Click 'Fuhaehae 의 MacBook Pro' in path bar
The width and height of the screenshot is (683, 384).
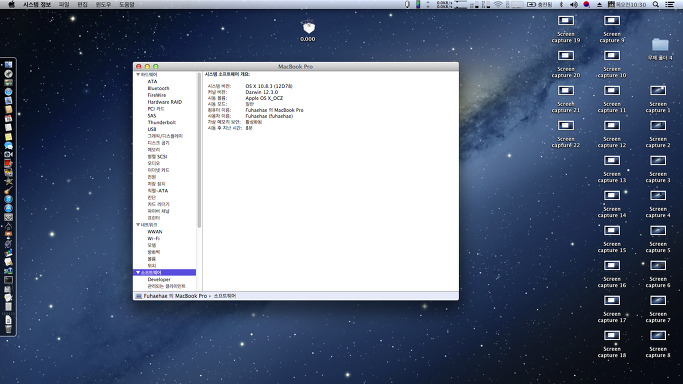pyautogui.click(x=175, y=296)
